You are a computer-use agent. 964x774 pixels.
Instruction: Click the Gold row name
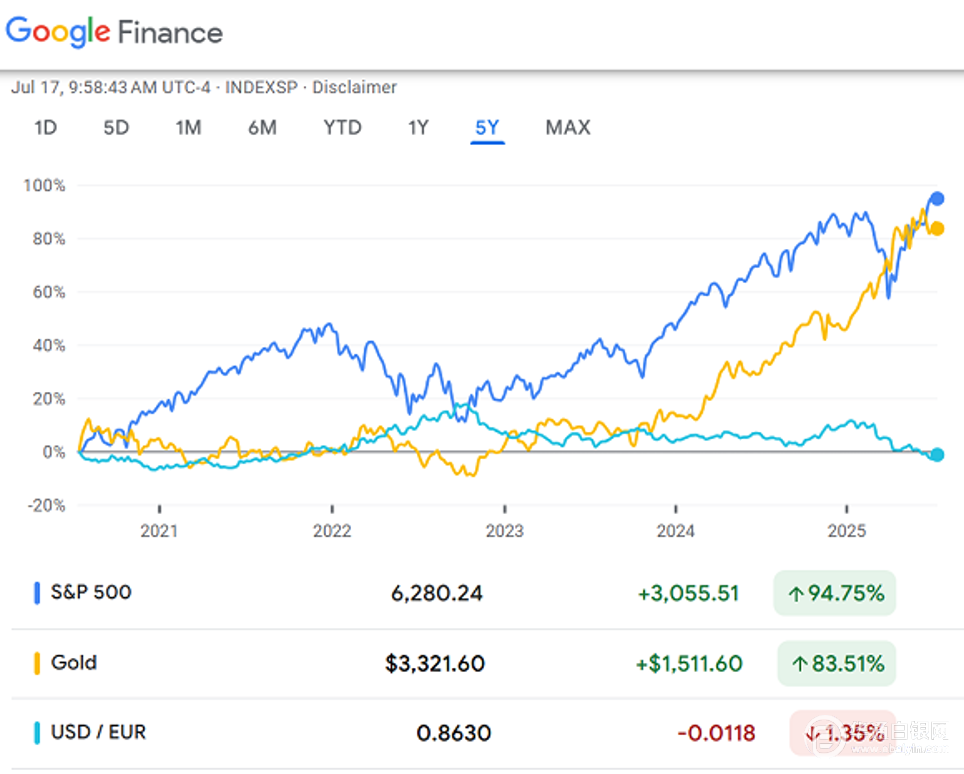(74, 662)
